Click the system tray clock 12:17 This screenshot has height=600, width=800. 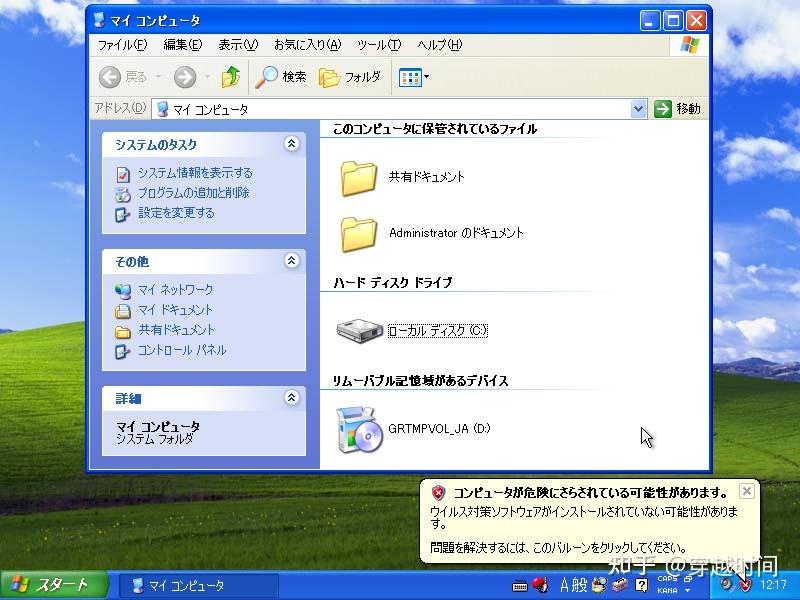coord(773,585)
